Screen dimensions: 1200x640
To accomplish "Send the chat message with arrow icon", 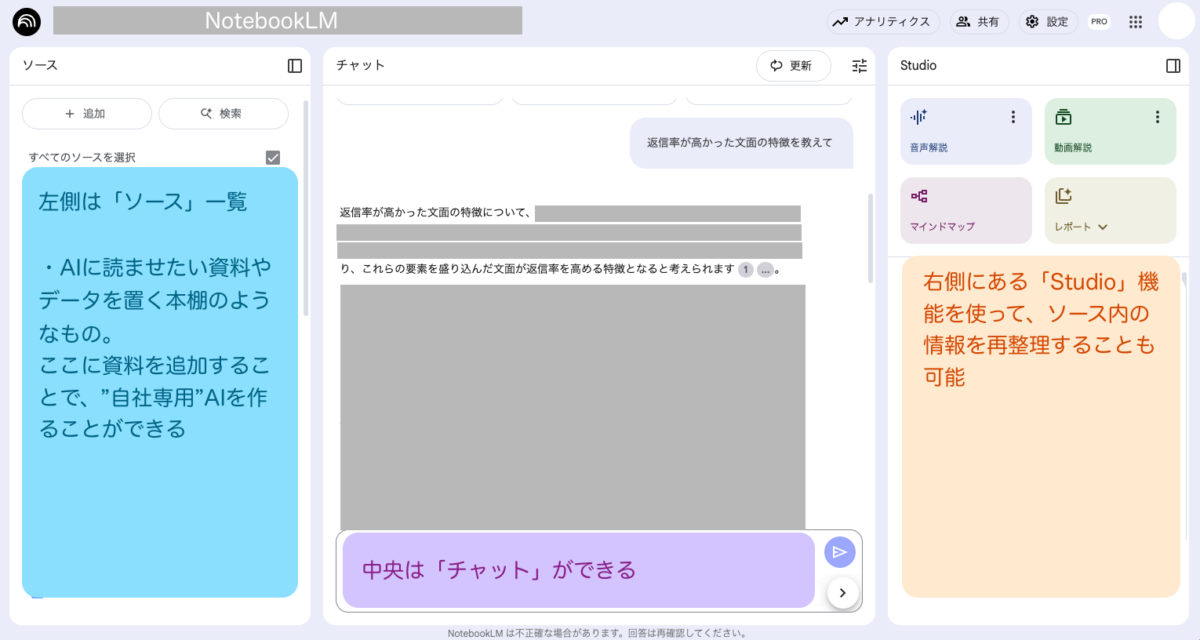I will coord(839,552).
